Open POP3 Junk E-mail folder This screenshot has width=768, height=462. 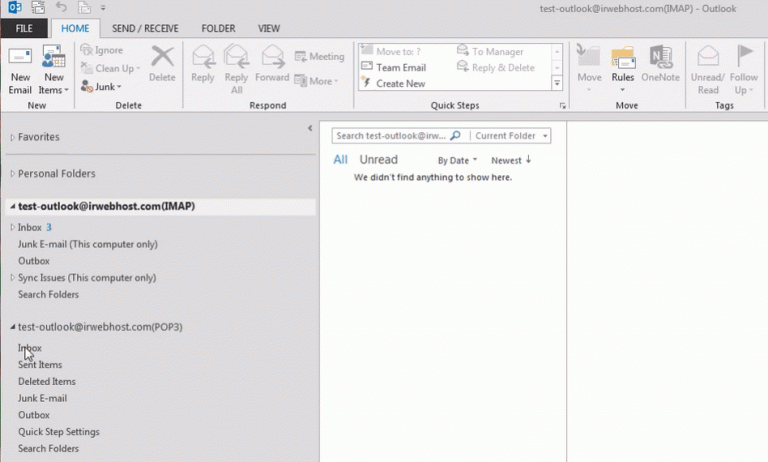point(42,398)
